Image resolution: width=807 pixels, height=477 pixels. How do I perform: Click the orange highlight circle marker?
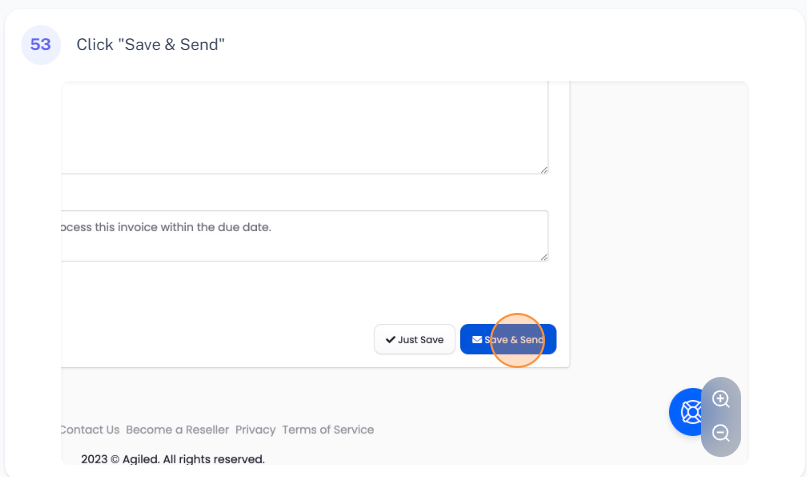point(518,340)
